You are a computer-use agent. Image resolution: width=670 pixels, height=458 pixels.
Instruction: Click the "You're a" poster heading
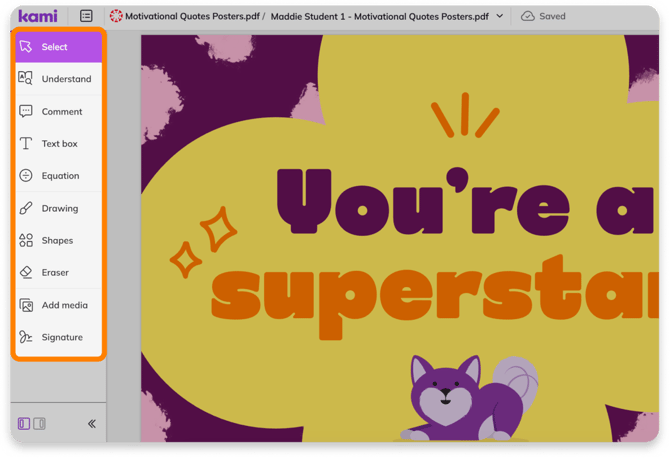point(464,201)
